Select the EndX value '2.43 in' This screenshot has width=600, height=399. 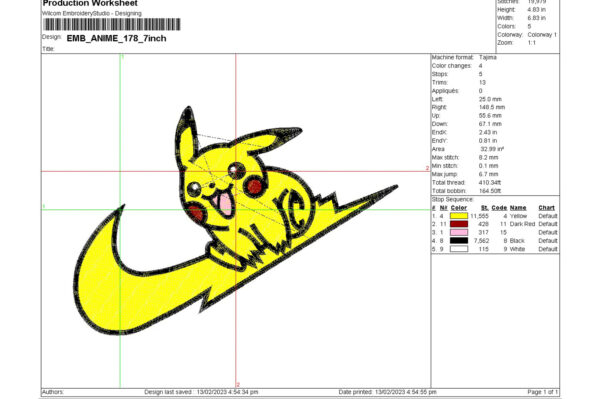(x=488, y=132)
